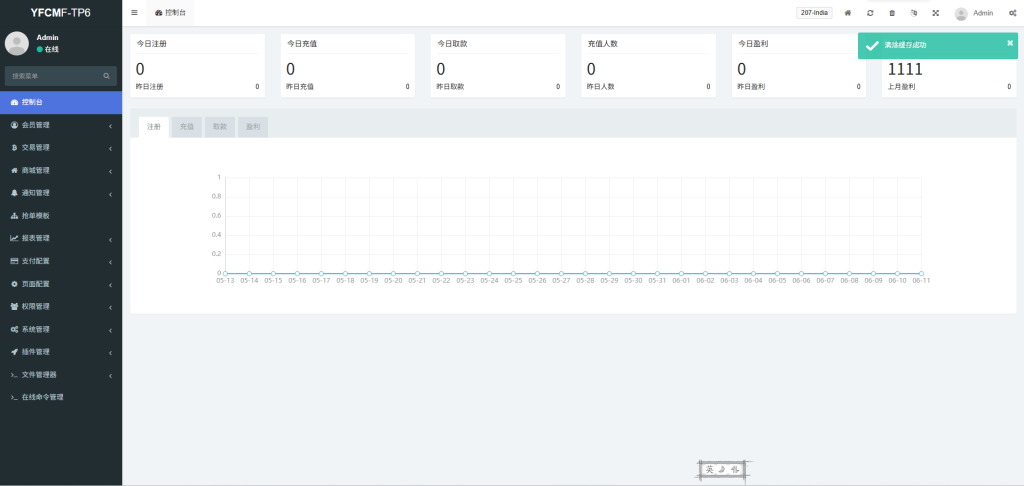
Task: Open settings via the gears icon
Action: click(x=1012, y=13)
